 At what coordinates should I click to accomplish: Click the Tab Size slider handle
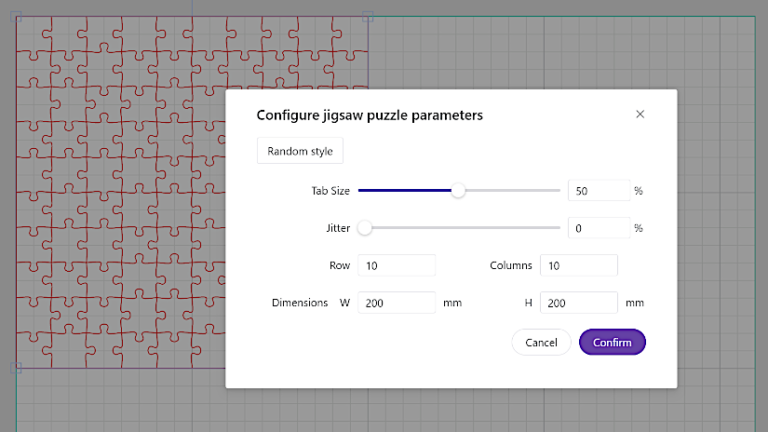458,190
